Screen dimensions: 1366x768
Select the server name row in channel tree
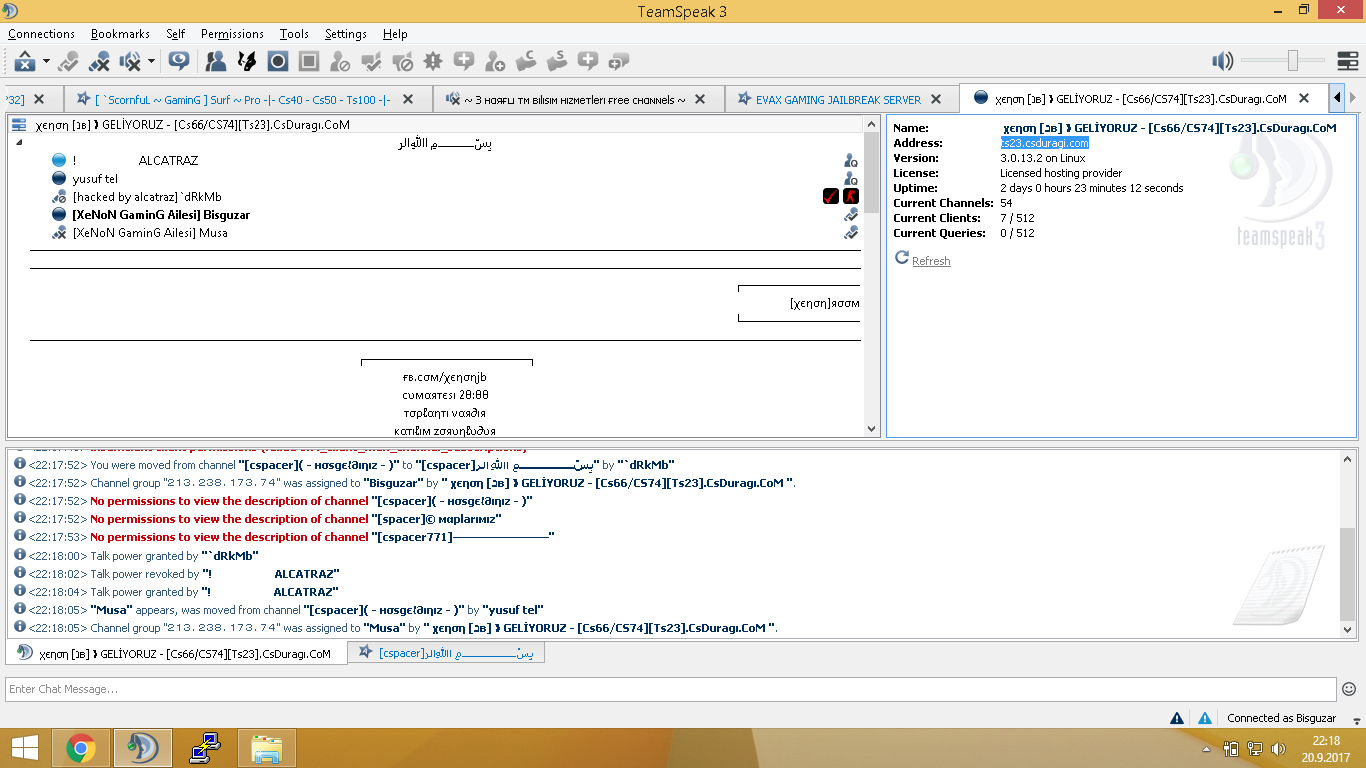click(x=434, y=125)
